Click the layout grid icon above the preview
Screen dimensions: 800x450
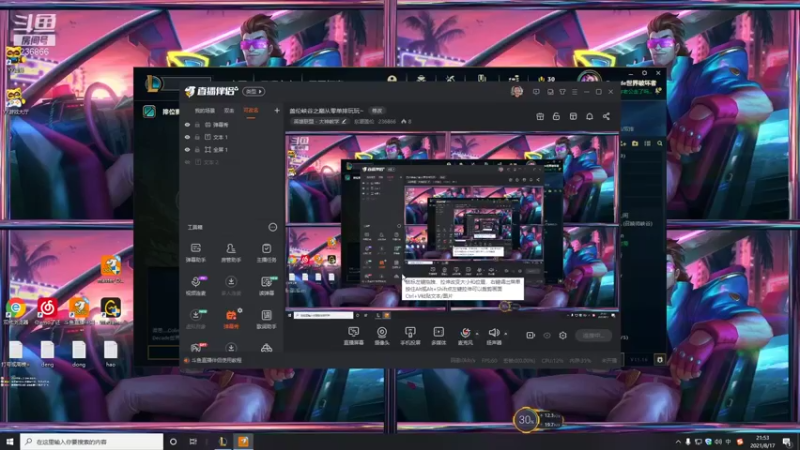[573, 116]
